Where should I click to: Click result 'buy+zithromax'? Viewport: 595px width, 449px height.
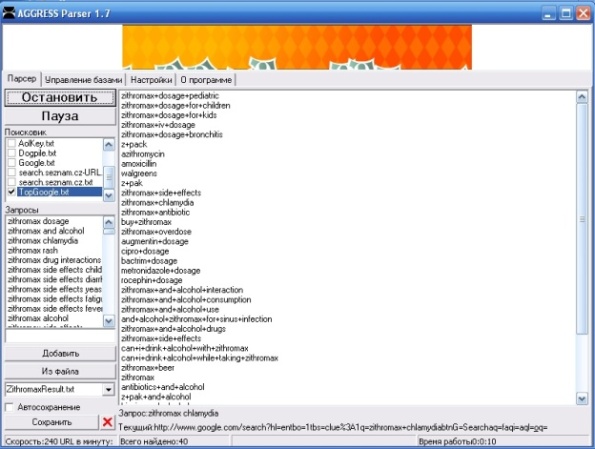146,222
